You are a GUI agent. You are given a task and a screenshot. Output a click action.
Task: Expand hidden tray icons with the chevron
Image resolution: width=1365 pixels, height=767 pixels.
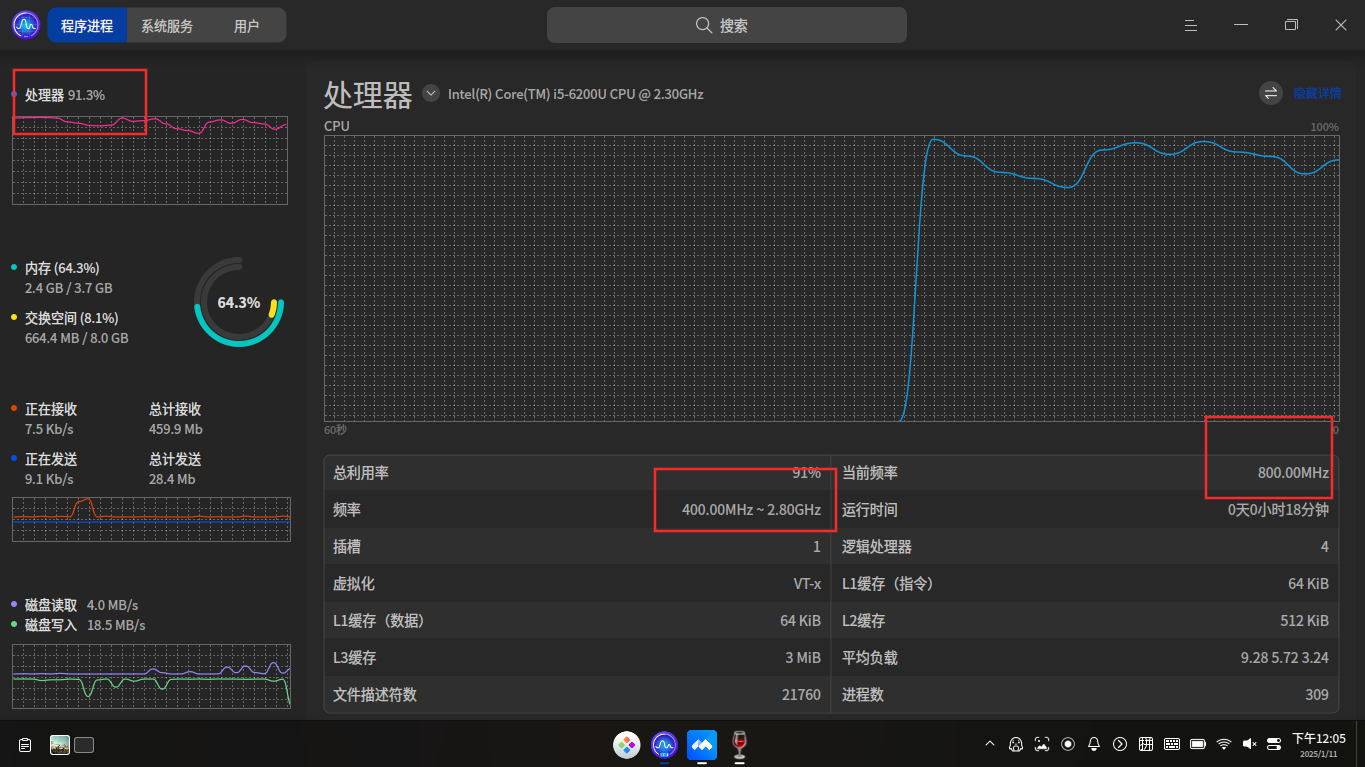(x=990, y=744)
